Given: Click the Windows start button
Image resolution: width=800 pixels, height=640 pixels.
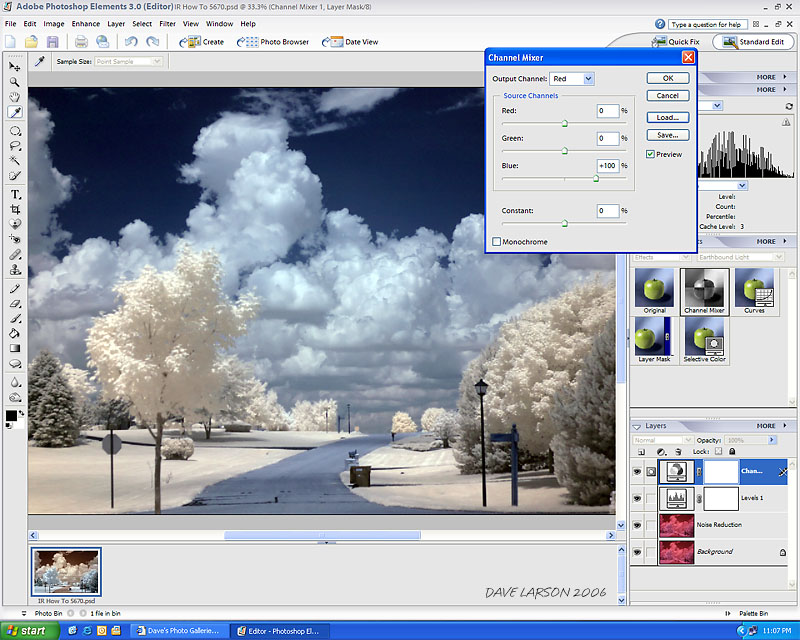Looking at the screenshot, I should click(x=29, y=631).
